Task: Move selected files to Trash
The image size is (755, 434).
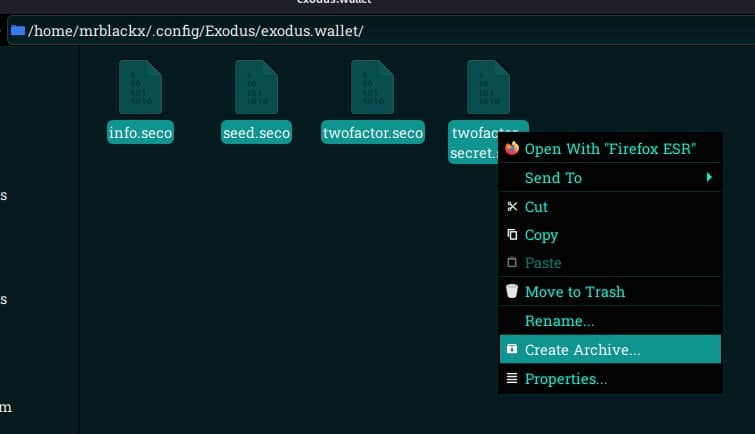Action: tap(574, 292)
